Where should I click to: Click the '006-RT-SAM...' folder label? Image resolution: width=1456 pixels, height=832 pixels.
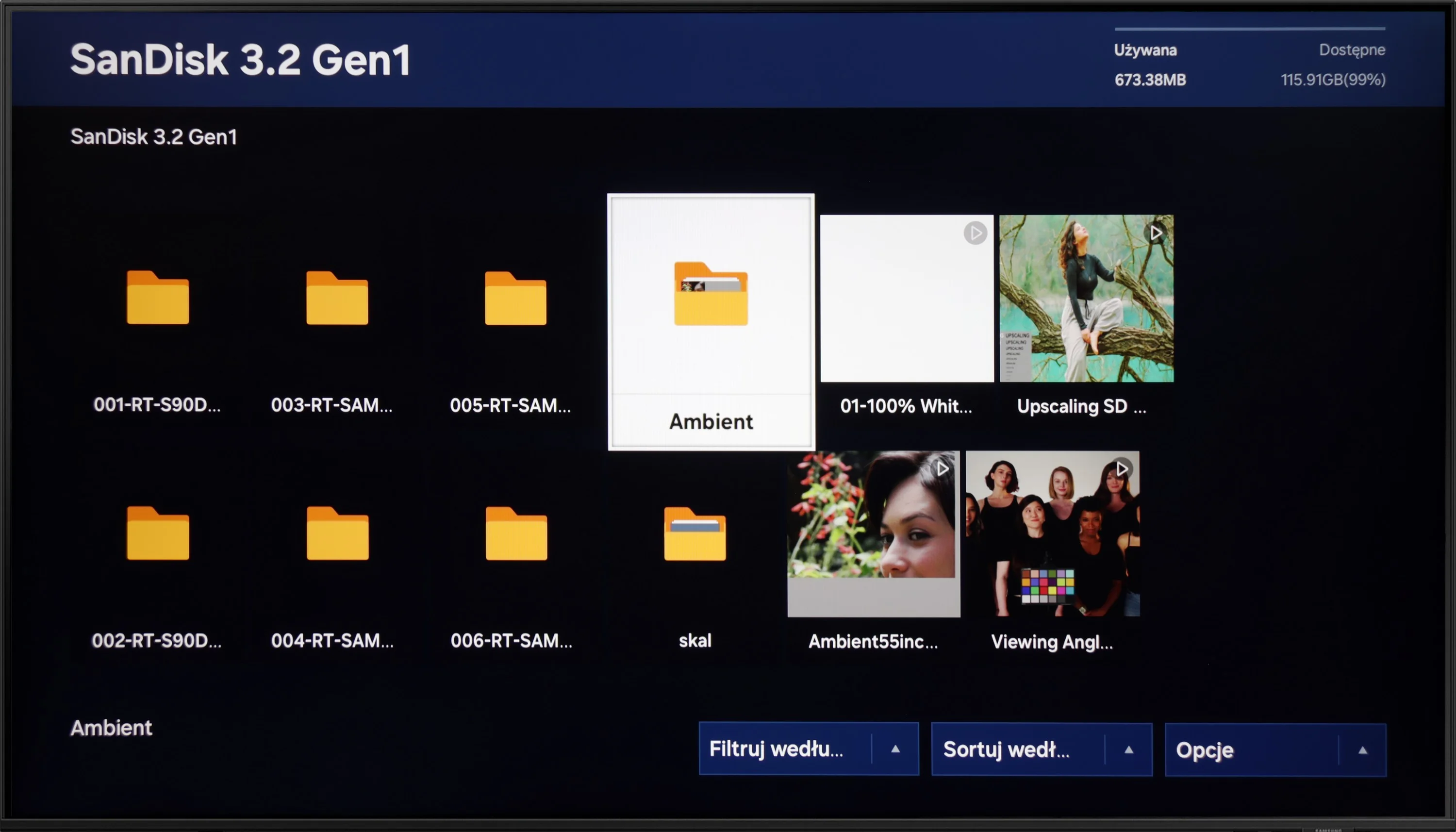(x=512, y=641)
